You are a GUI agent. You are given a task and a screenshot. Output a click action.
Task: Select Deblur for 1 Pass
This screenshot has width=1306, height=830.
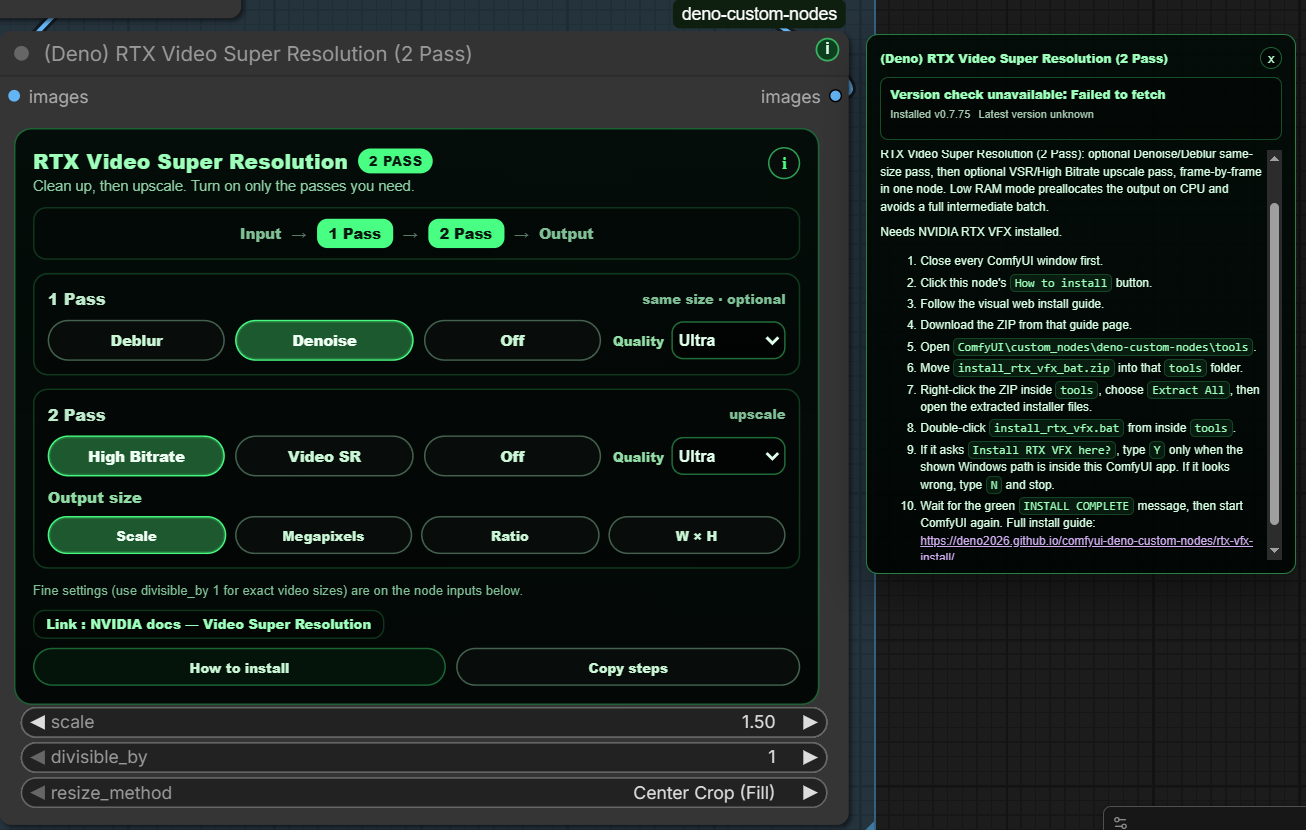tap(136, 340)
